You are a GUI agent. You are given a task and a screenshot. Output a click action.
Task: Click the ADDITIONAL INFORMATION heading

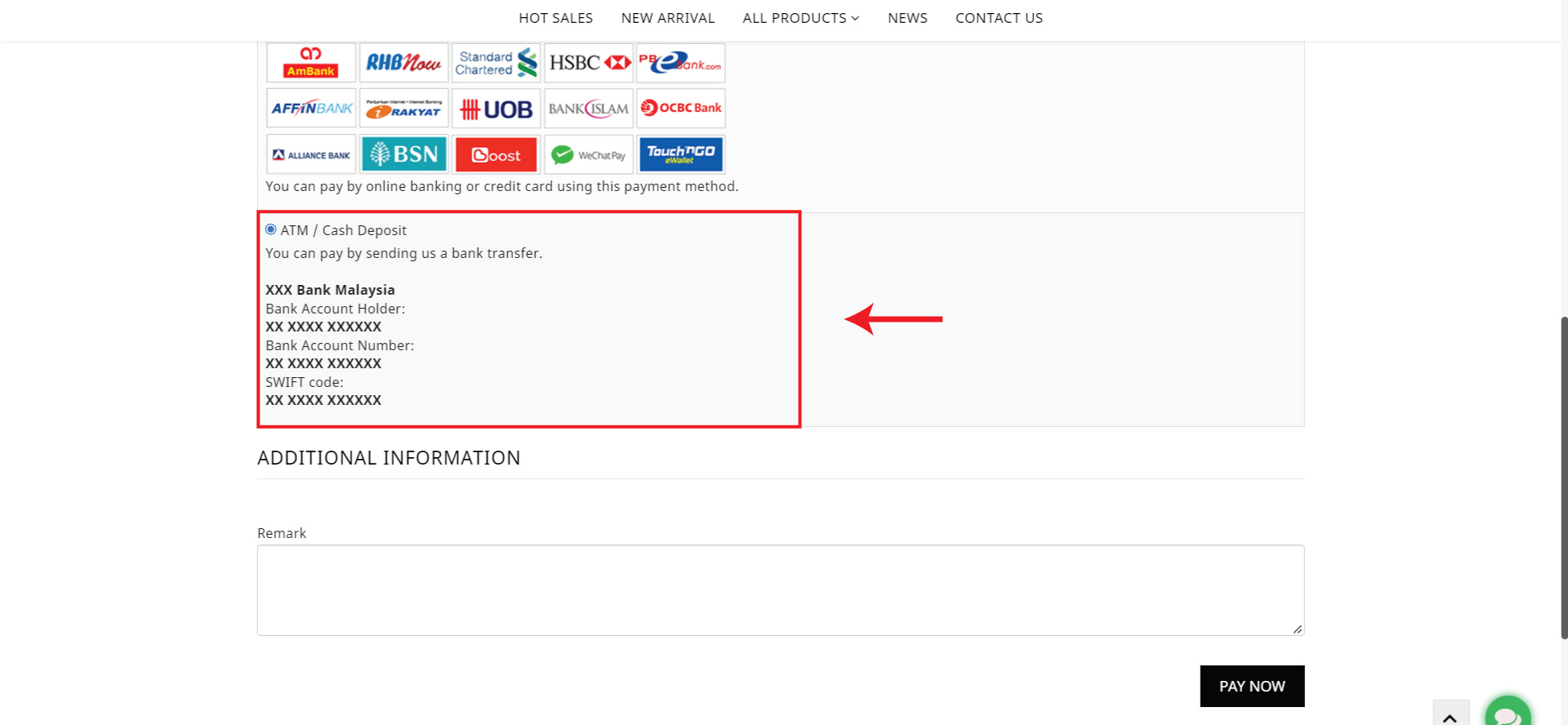tap(389, 458)
